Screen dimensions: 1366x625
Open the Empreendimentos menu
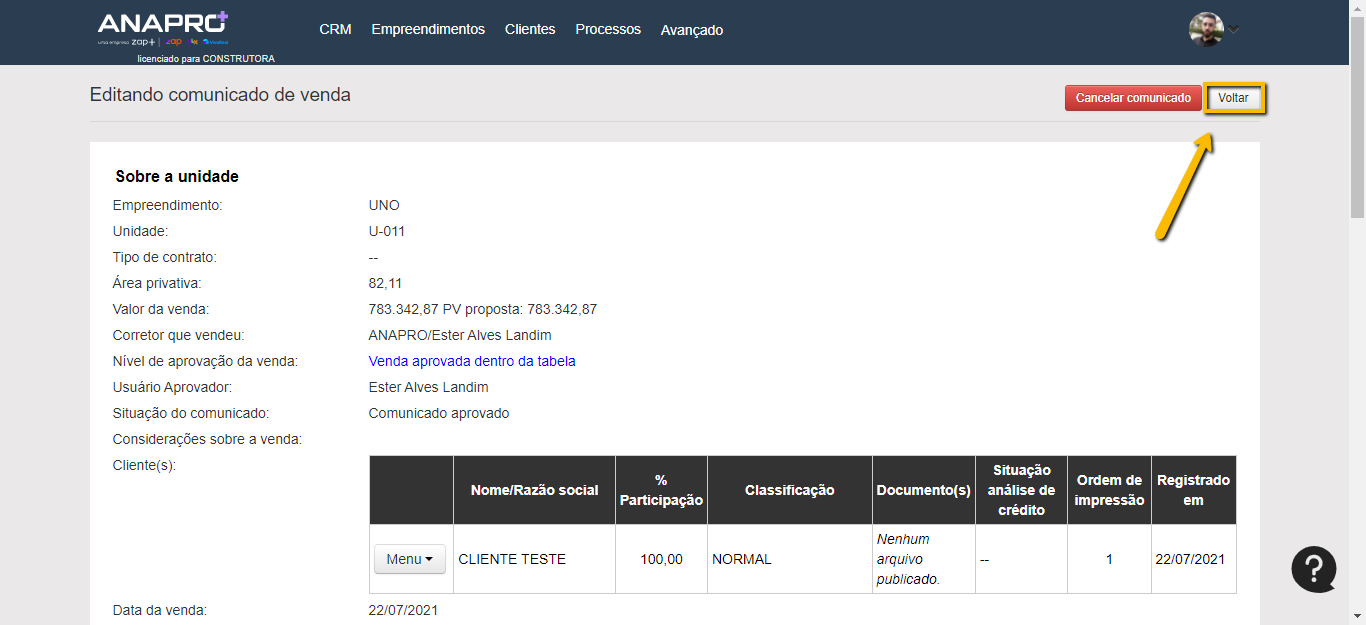pyautogui.click(x=428, y=30)
